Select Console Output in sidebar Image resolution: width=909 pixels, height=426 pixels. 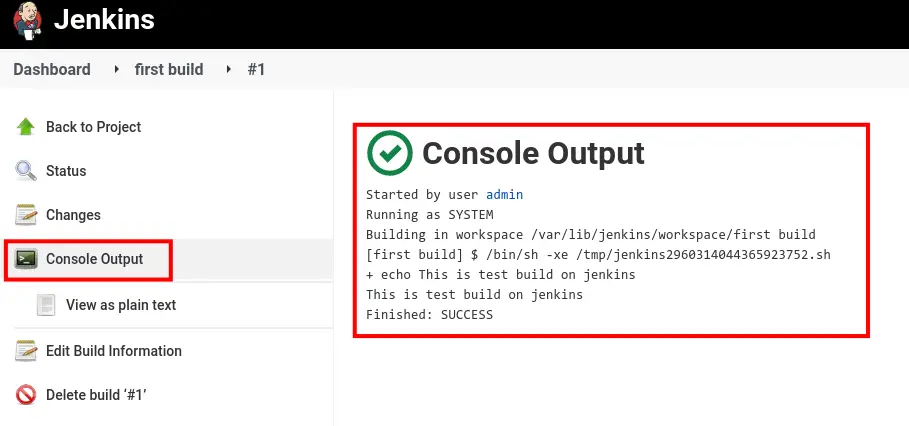click(94, 259)
